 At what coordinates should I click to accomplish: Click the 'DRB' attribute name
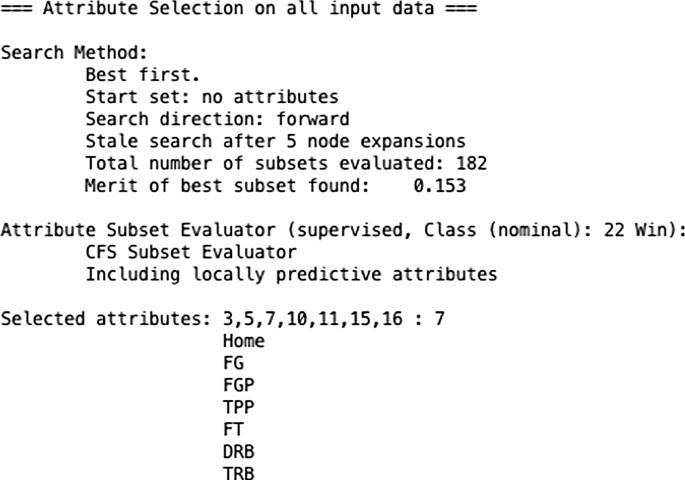[x=238, y=452]
